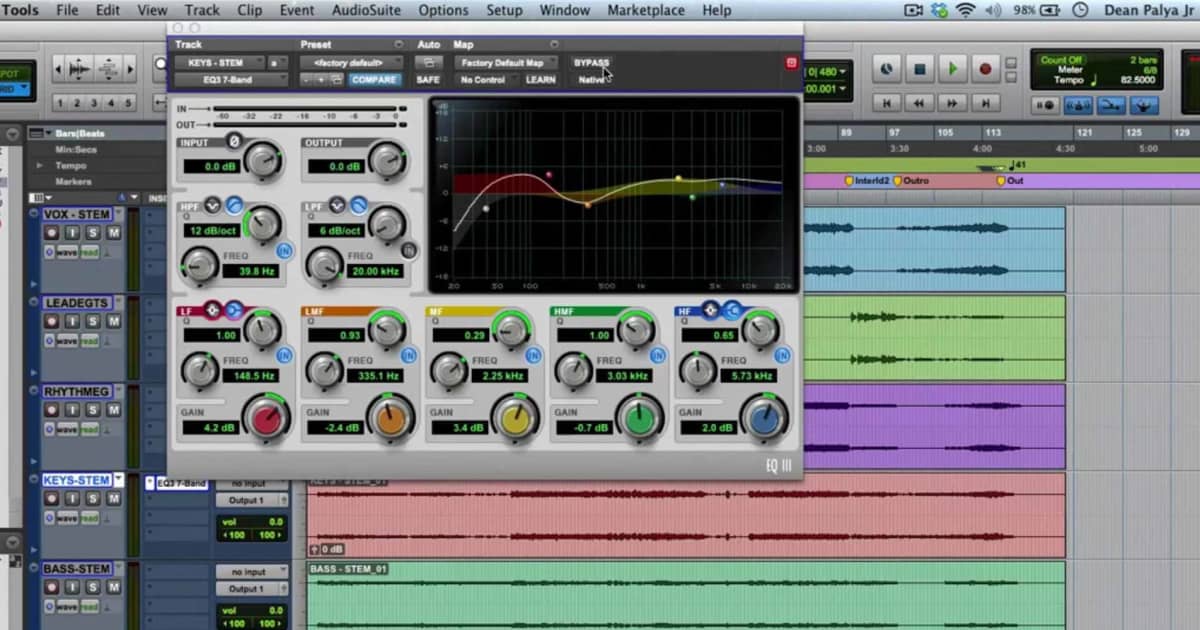Open the Factory Default Map dropdown
Image resolution: width=1200 pixels, height=630 pixels.
[x=505, y=61]
